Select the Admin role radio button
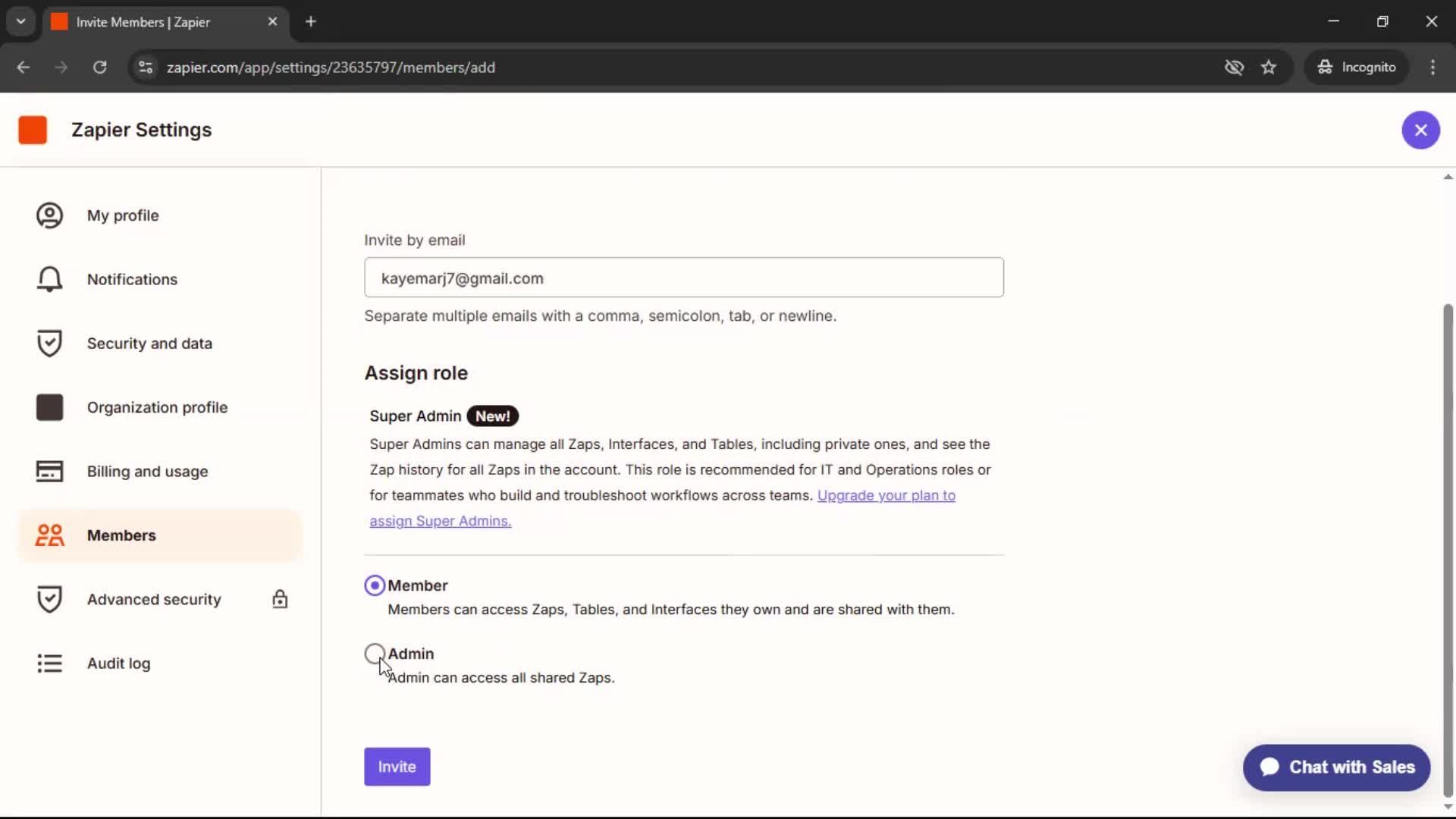The height and width of the screenshot is (819, 1456). pos(375,654)
